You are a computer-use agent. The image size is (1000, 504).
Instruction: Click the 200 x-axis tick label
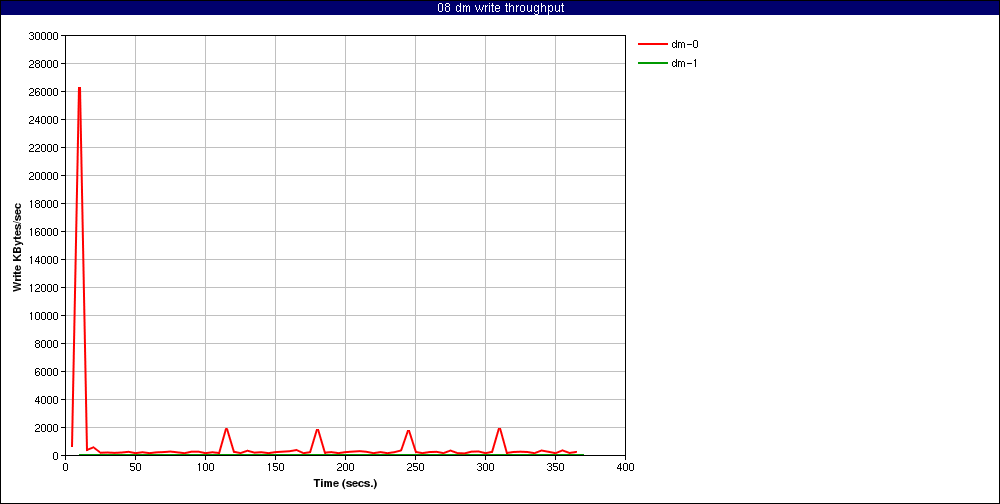point(345,467)
